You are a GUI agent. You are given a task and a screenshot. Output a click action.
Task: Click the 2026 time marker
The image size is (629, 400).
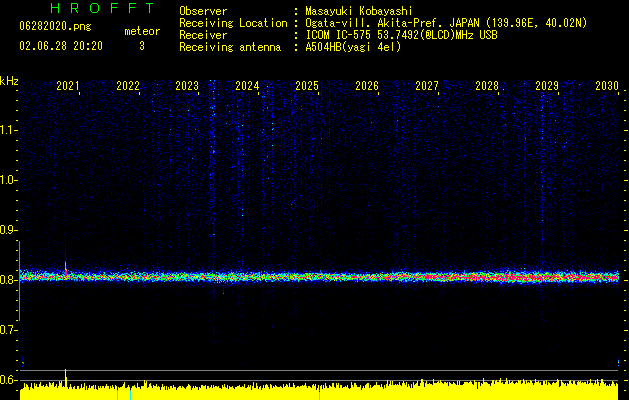pyautogui.click(x=367, y=86)
